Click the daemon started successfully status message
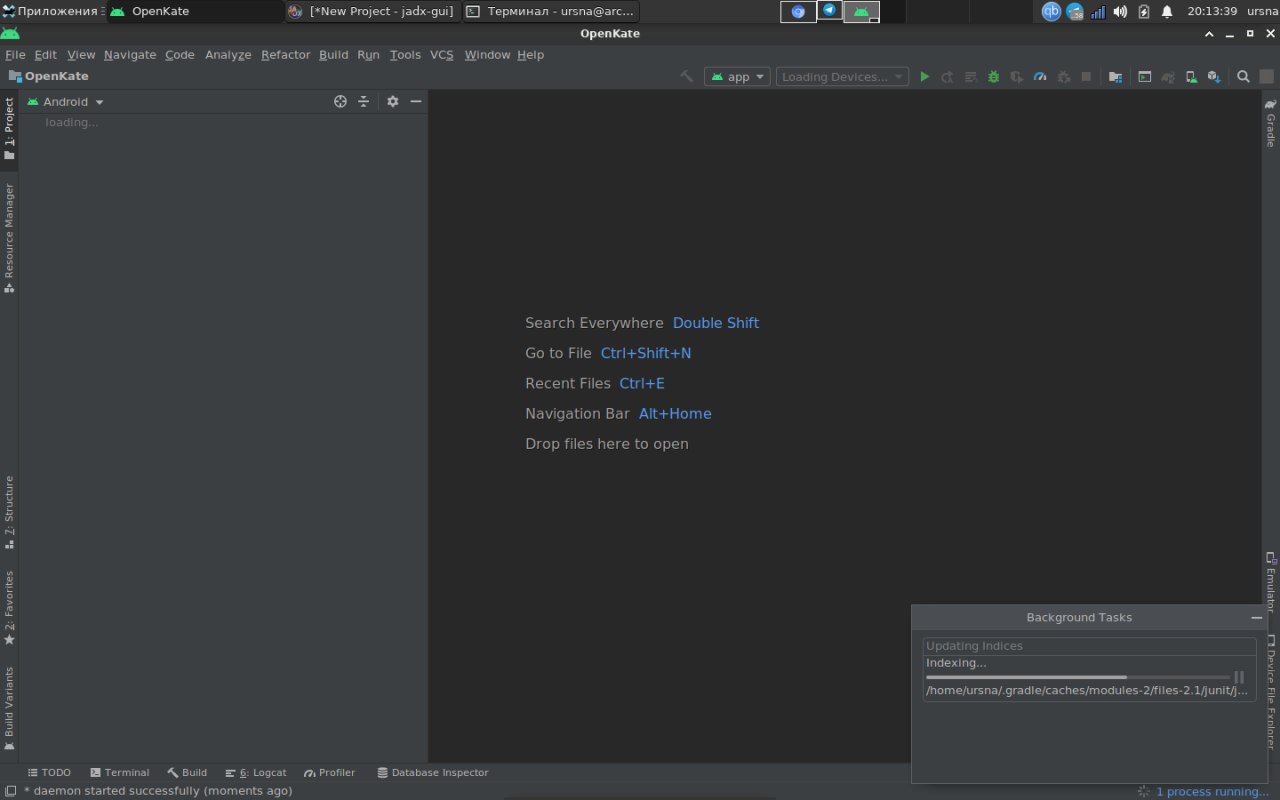This screenshot has width=1280, height=800. click(x=158, y=791)
